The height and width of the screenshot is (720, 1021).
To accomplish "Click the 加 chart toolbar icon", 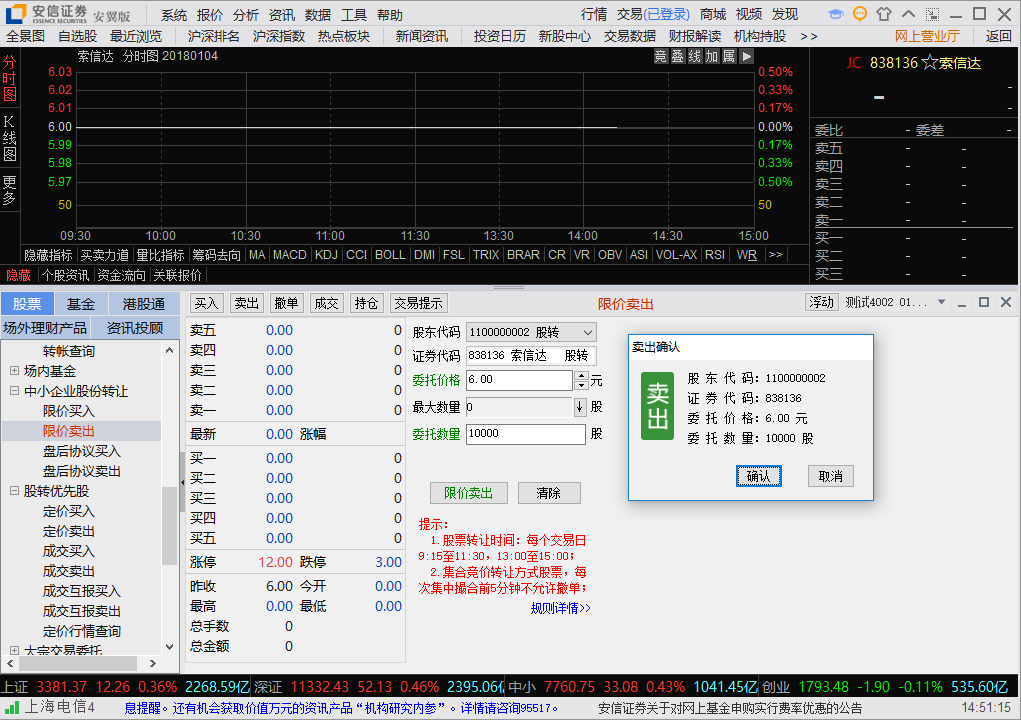I will pyautogui.click(x=712, y=57).
